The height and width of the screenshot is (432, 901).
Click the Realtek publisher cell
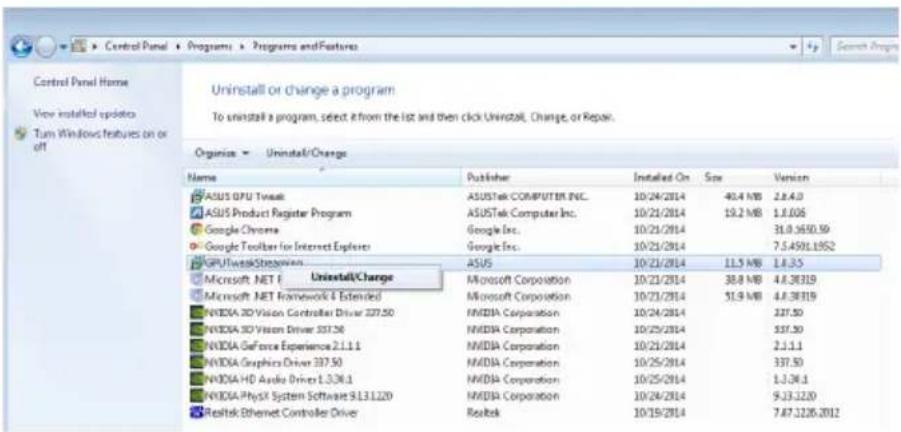[482, 412]
